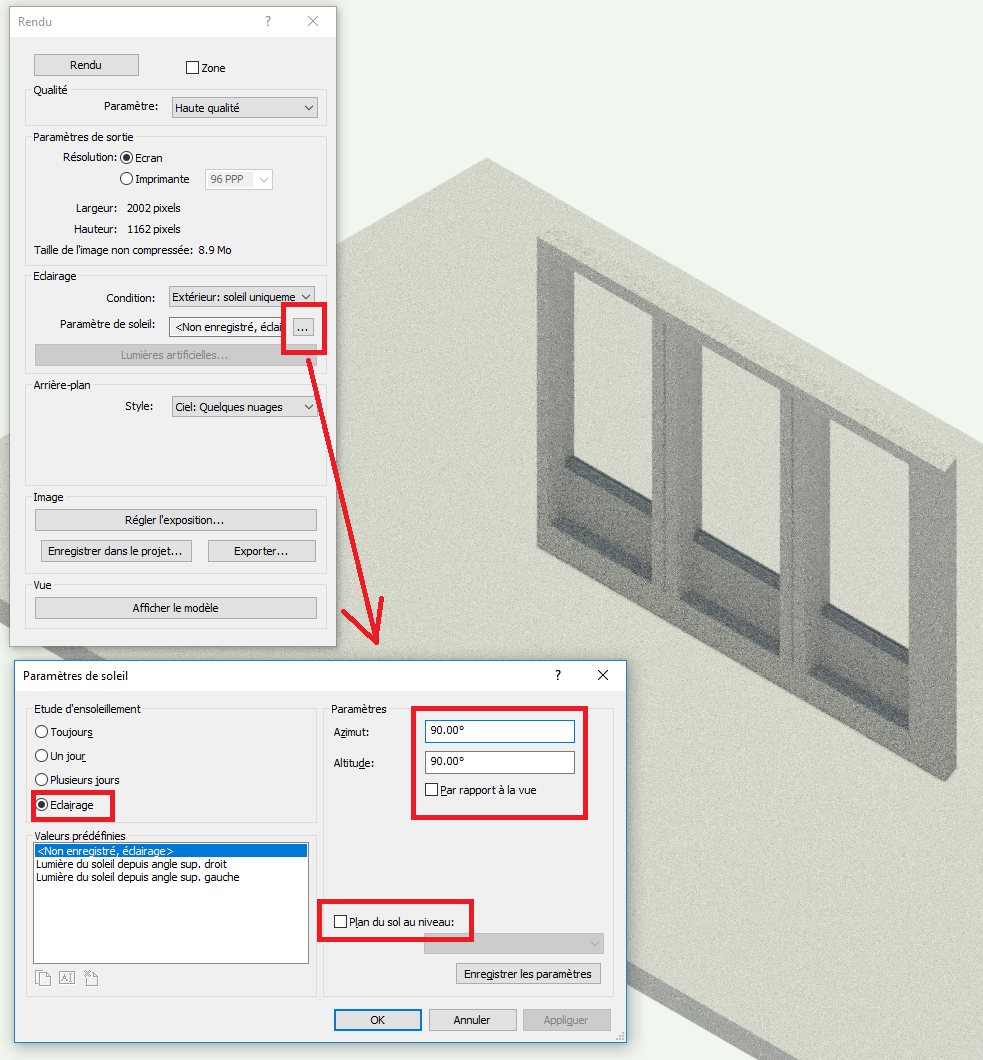
Task: Open the sun settings with the browse icon
Action: pyautogui.click(x=303, y=328)
